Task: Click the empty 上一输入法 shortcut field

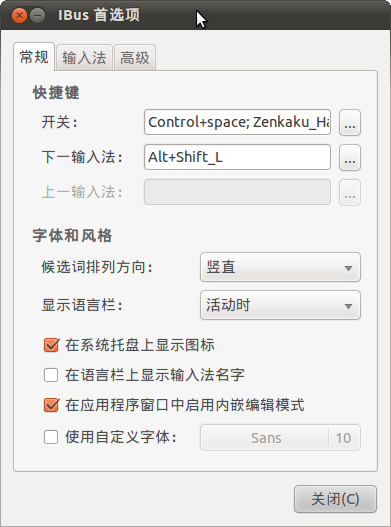Action: tap(237, 192)
